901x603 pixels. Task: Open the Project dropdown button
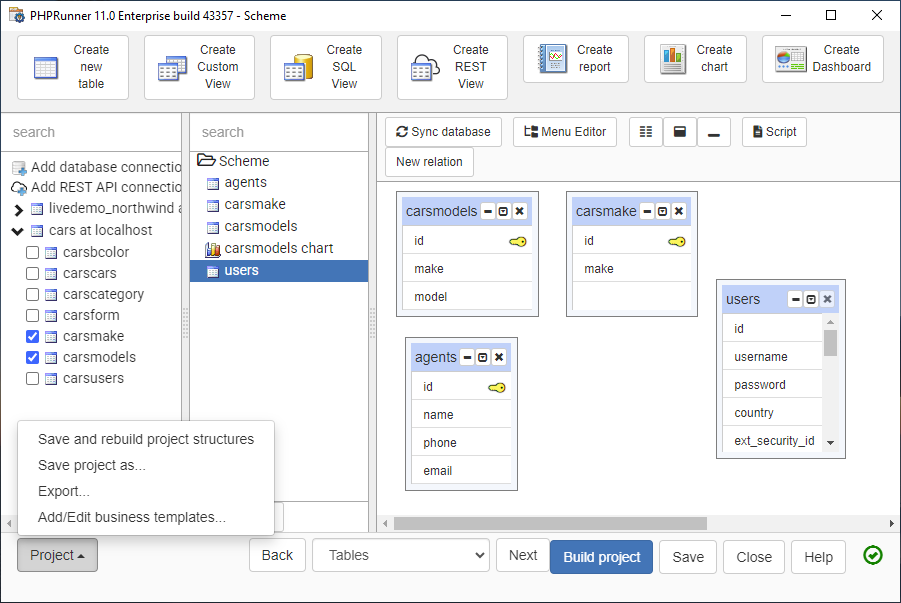(x=57, y=555)
